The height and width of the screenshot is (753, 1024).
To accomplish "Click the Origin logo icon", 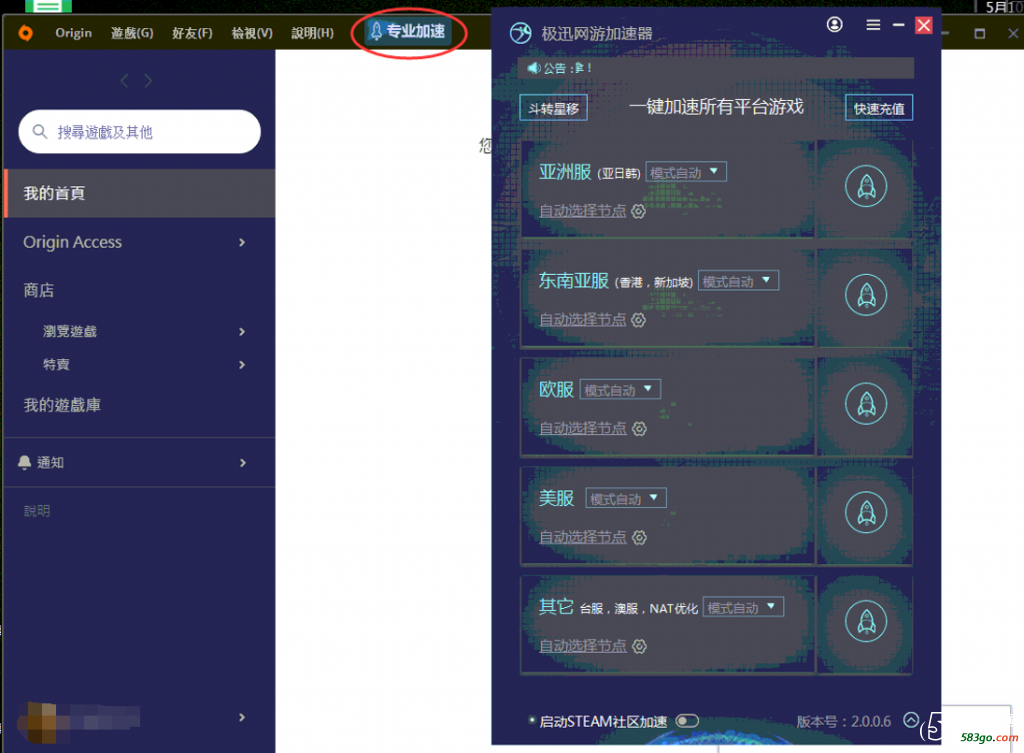I will pos(26,33).
